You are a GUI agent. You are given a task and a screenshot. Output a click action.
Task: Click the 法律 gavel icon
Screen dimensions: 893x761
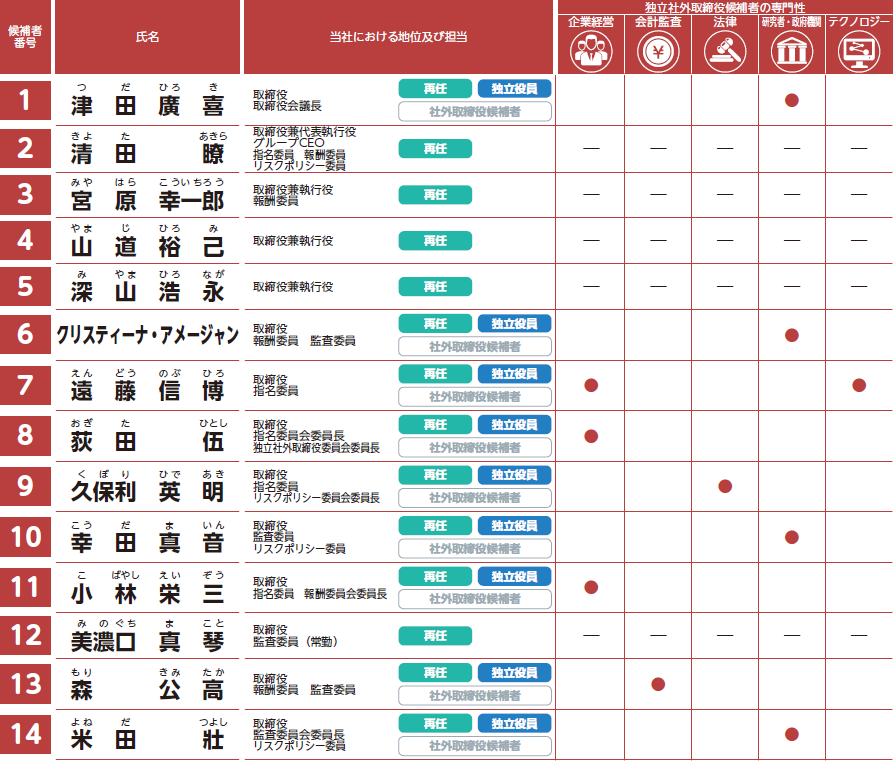pyautogui.click(x=725, y=51)
